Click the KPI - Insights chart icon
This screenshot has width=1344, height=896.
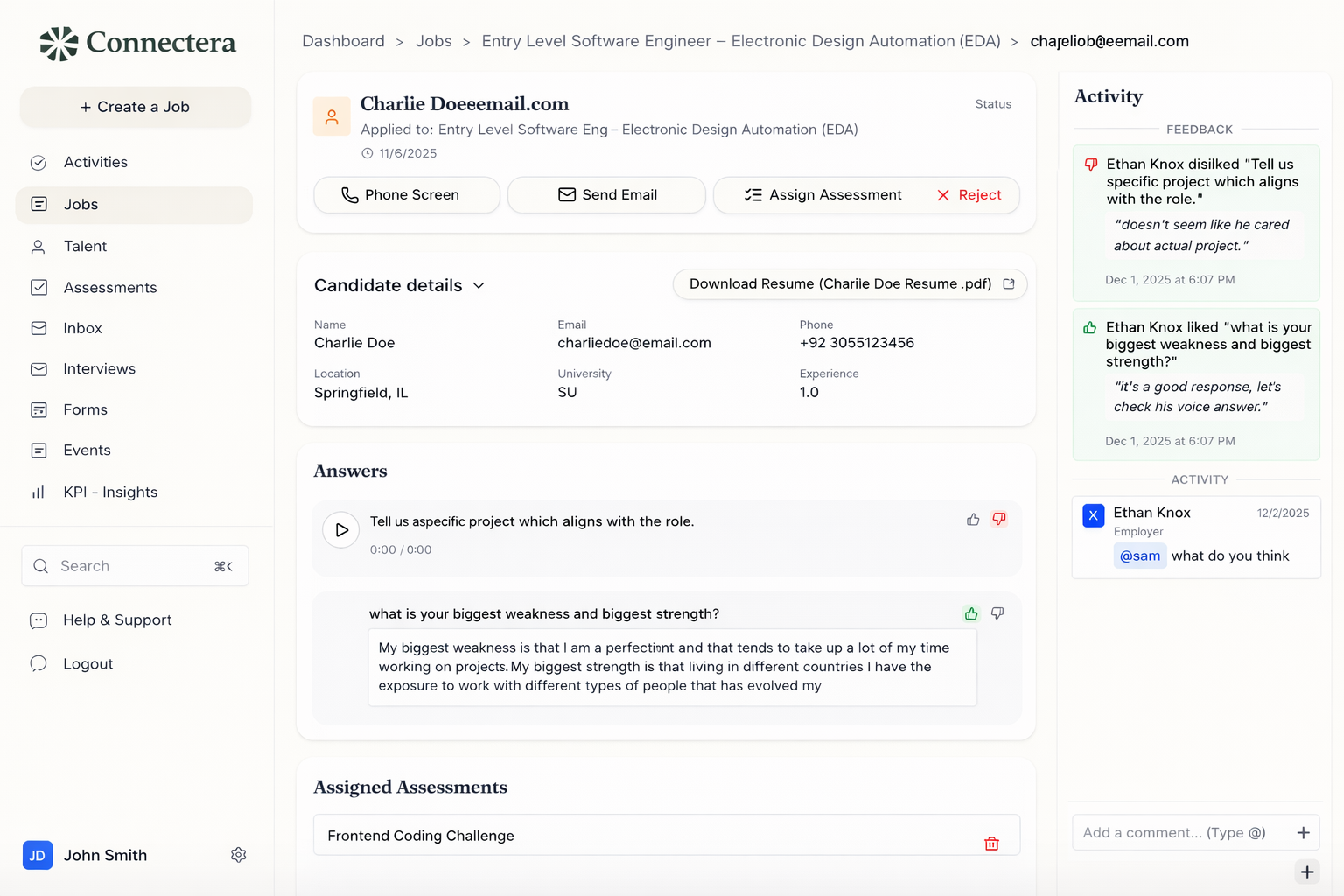[38, 492]
